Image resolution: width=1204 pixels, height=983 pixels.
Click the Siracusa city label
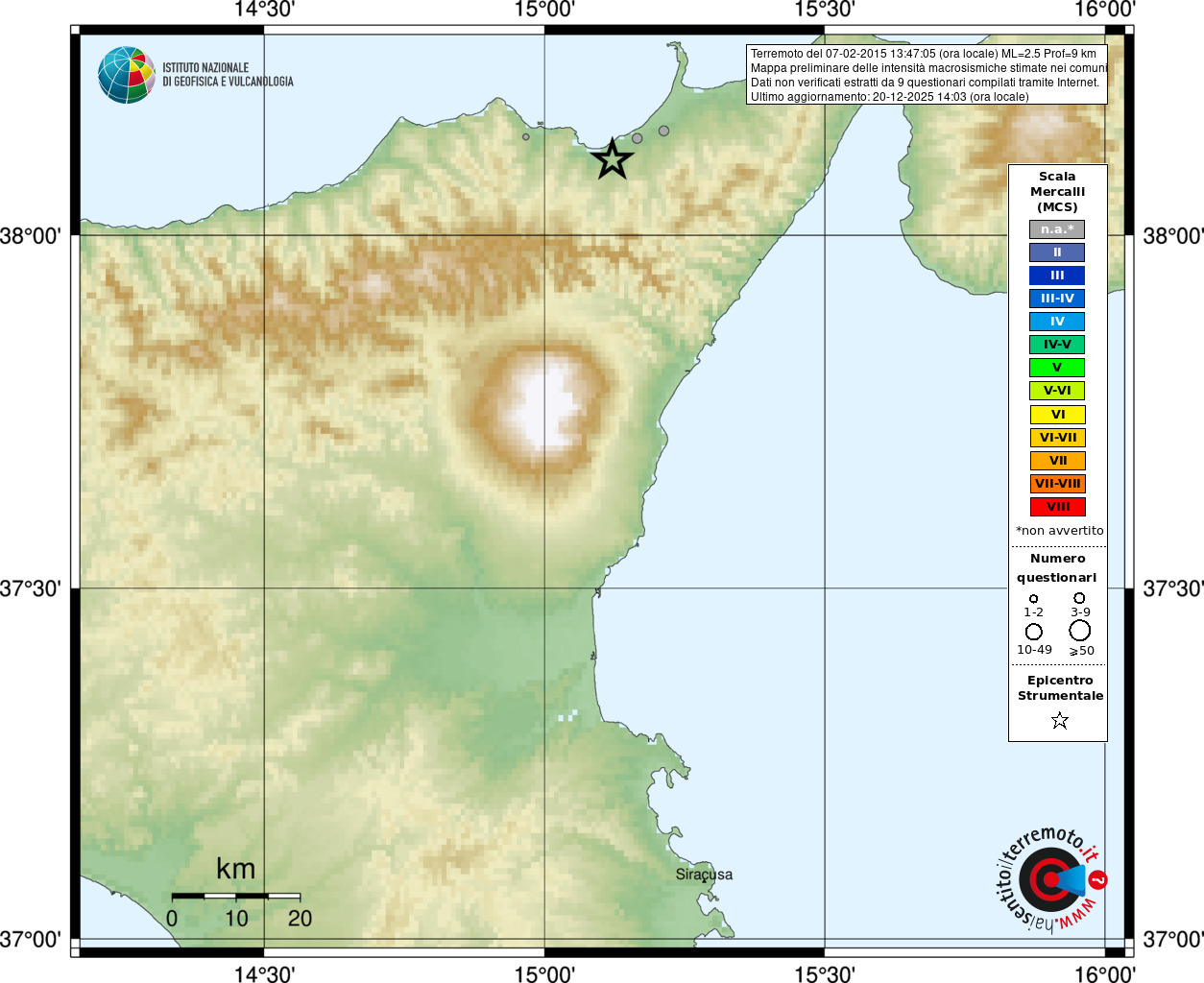click(704, 875)
